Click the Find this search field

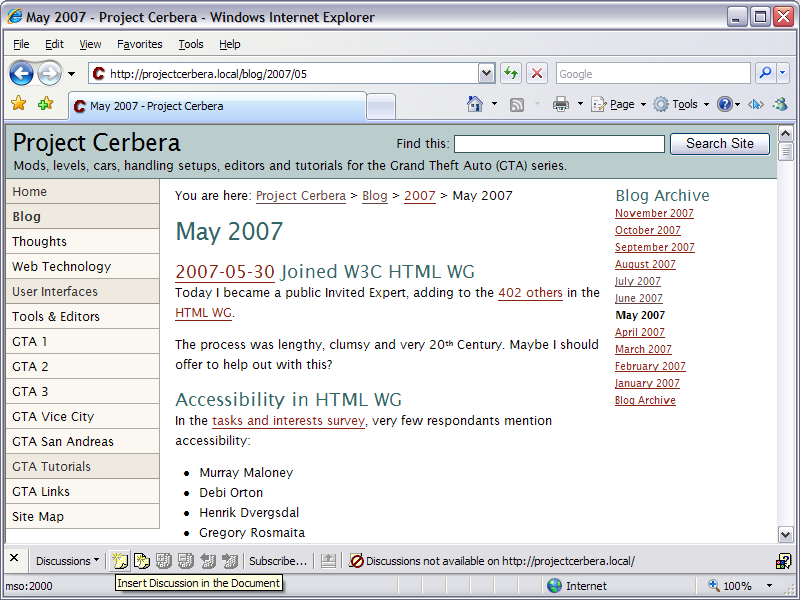(558, 144)
